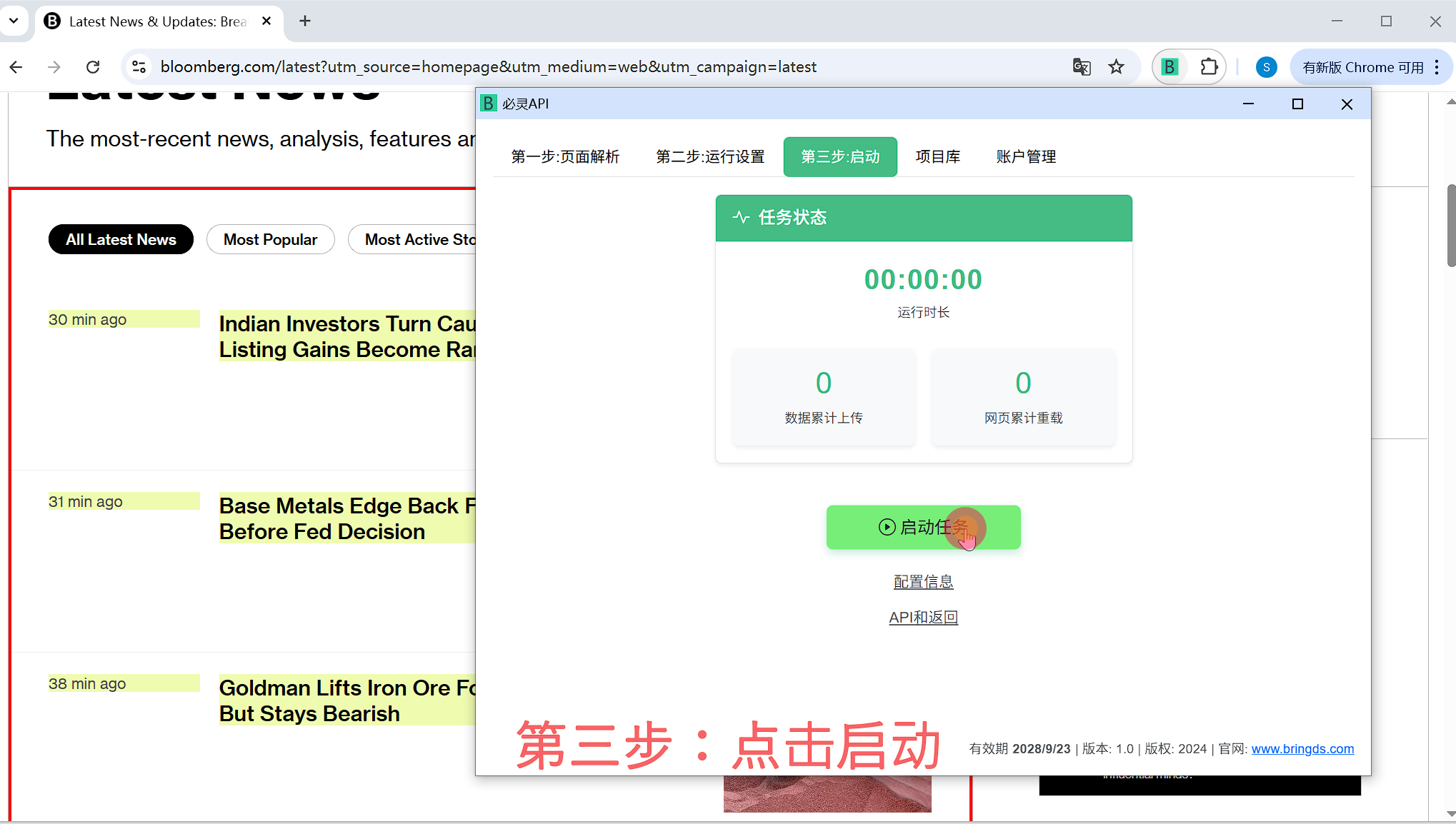1456x824 pixels.
Task: Expand the tab search dropdown arrow
Action: tap(14, 21)
